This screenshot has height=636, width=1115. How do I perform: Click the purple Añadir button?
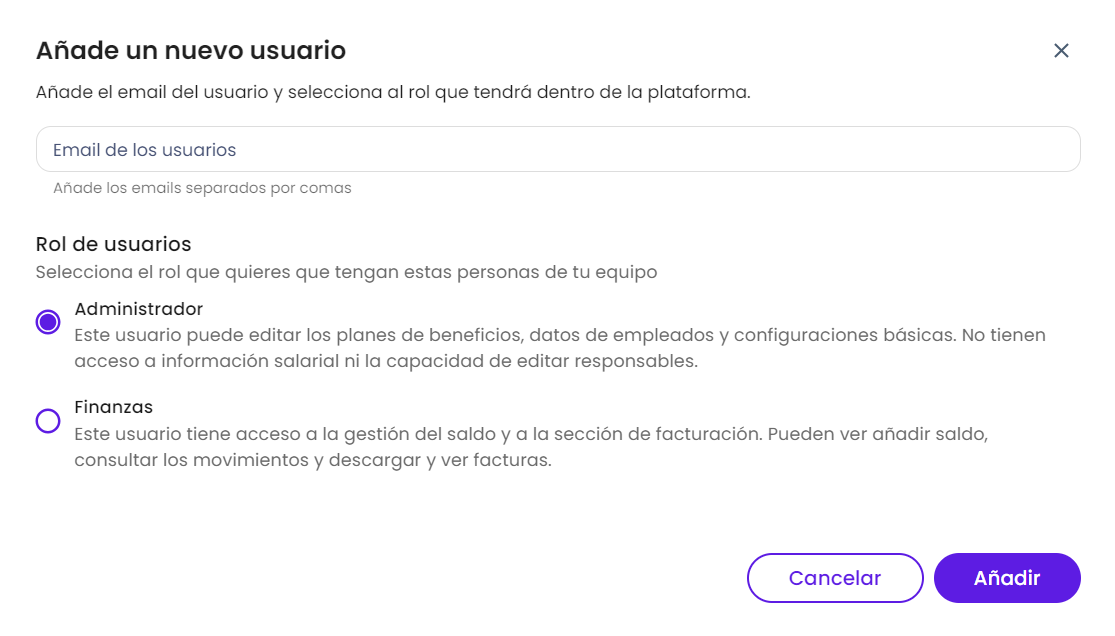[x=1007, y=578]
